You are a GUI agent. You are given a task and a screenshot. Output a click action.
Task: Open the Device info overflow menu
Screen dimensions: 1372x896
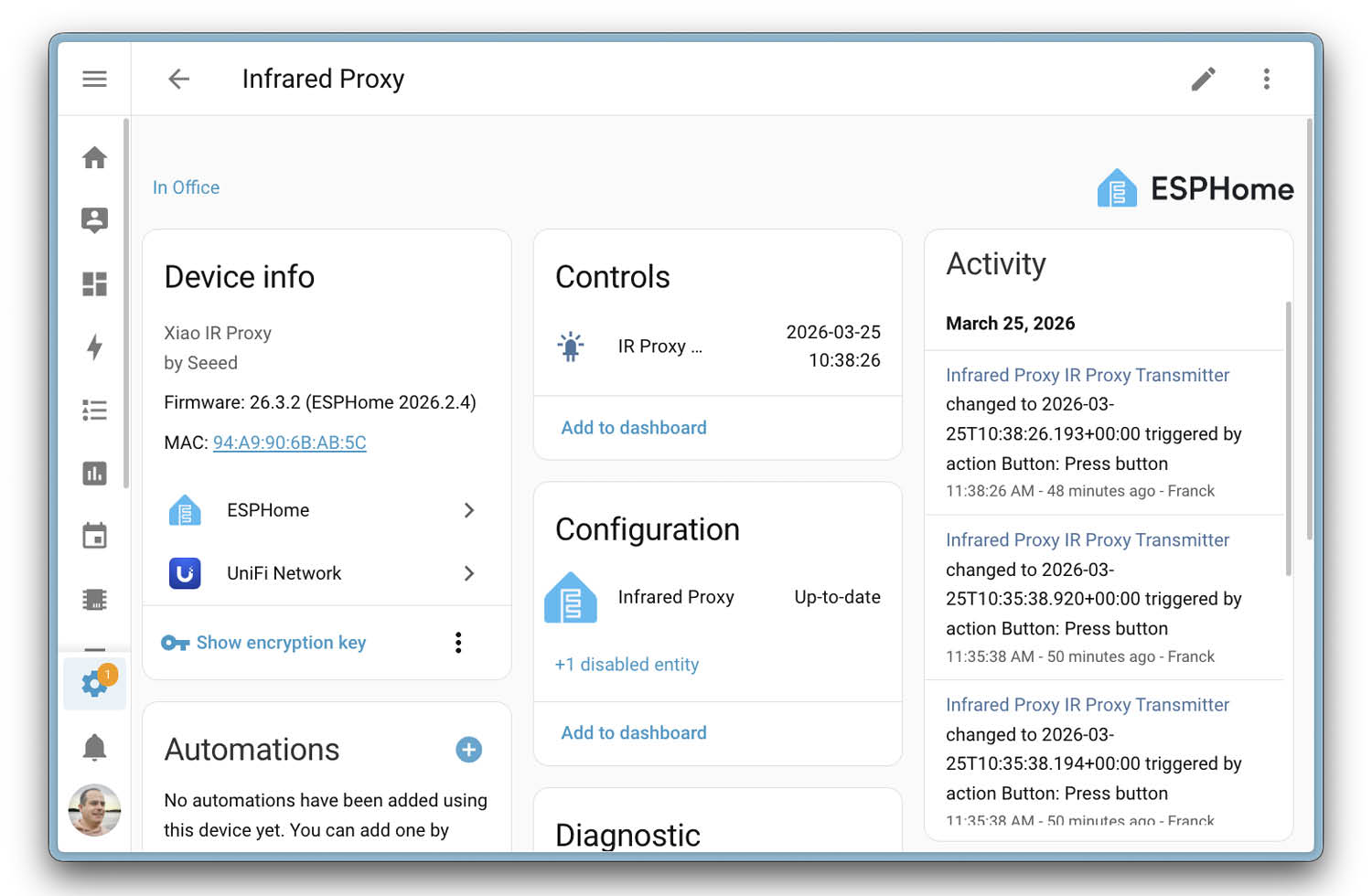coord(457,642)
